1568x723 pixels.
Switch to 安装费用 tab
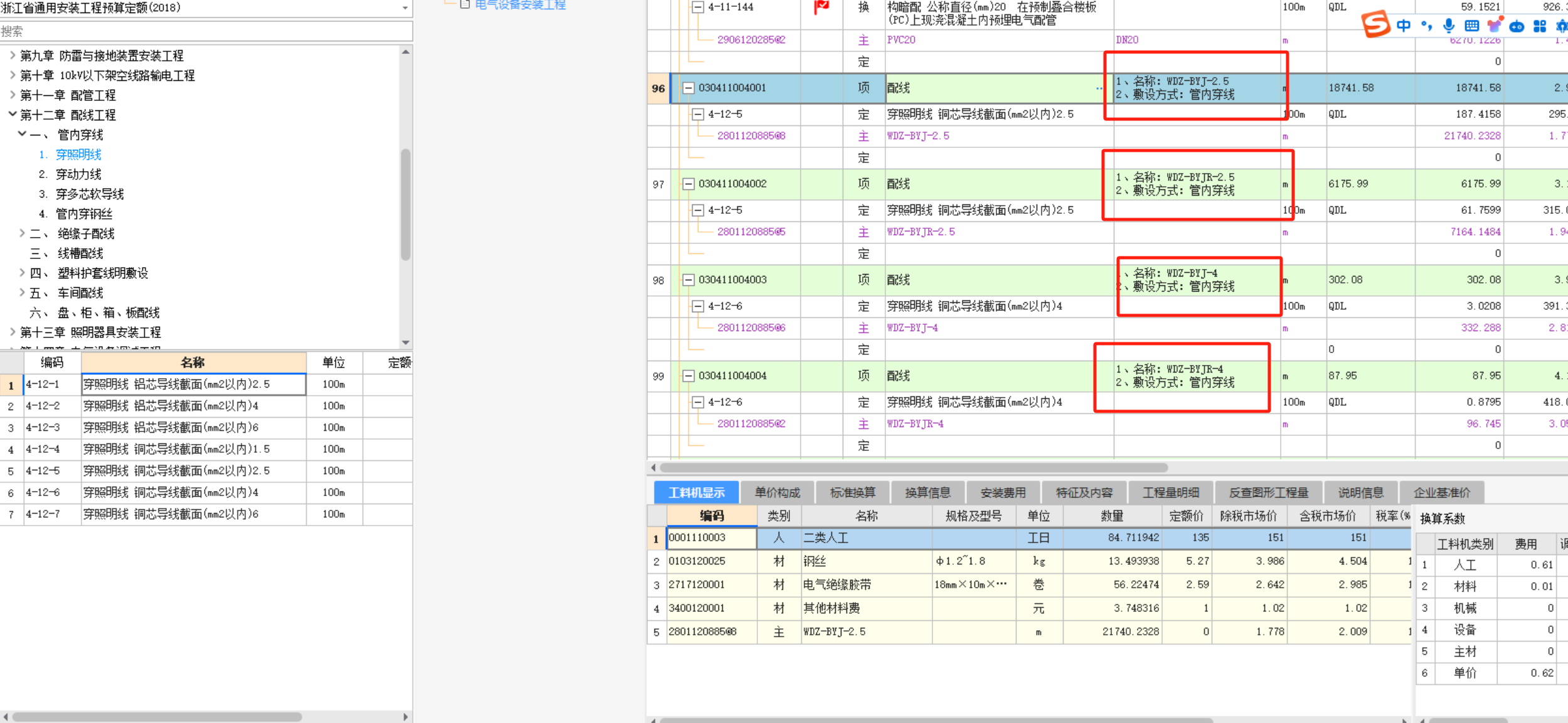(x=1003, y=493)
